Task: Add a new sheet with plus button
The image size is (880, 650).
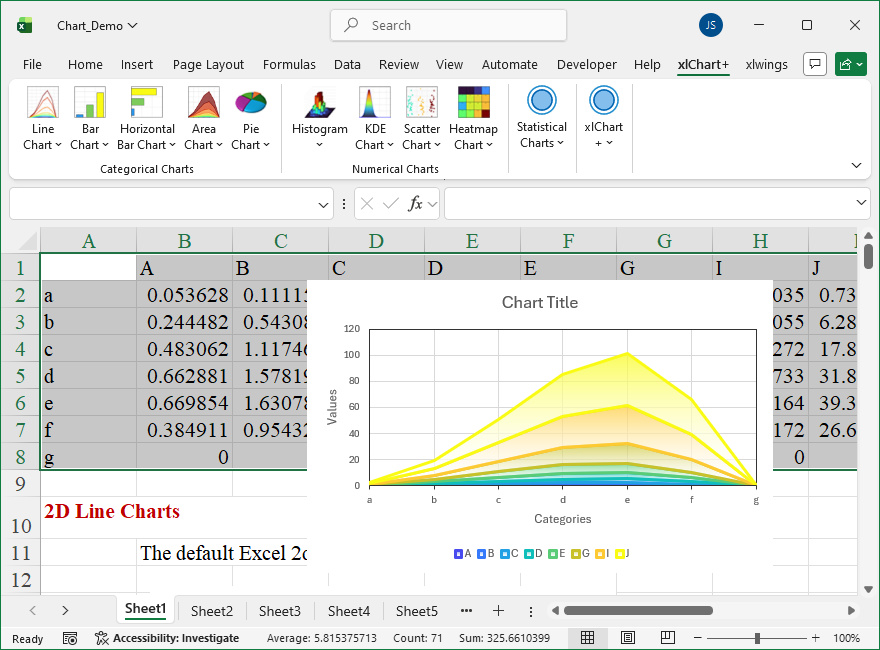Action: 498,611
